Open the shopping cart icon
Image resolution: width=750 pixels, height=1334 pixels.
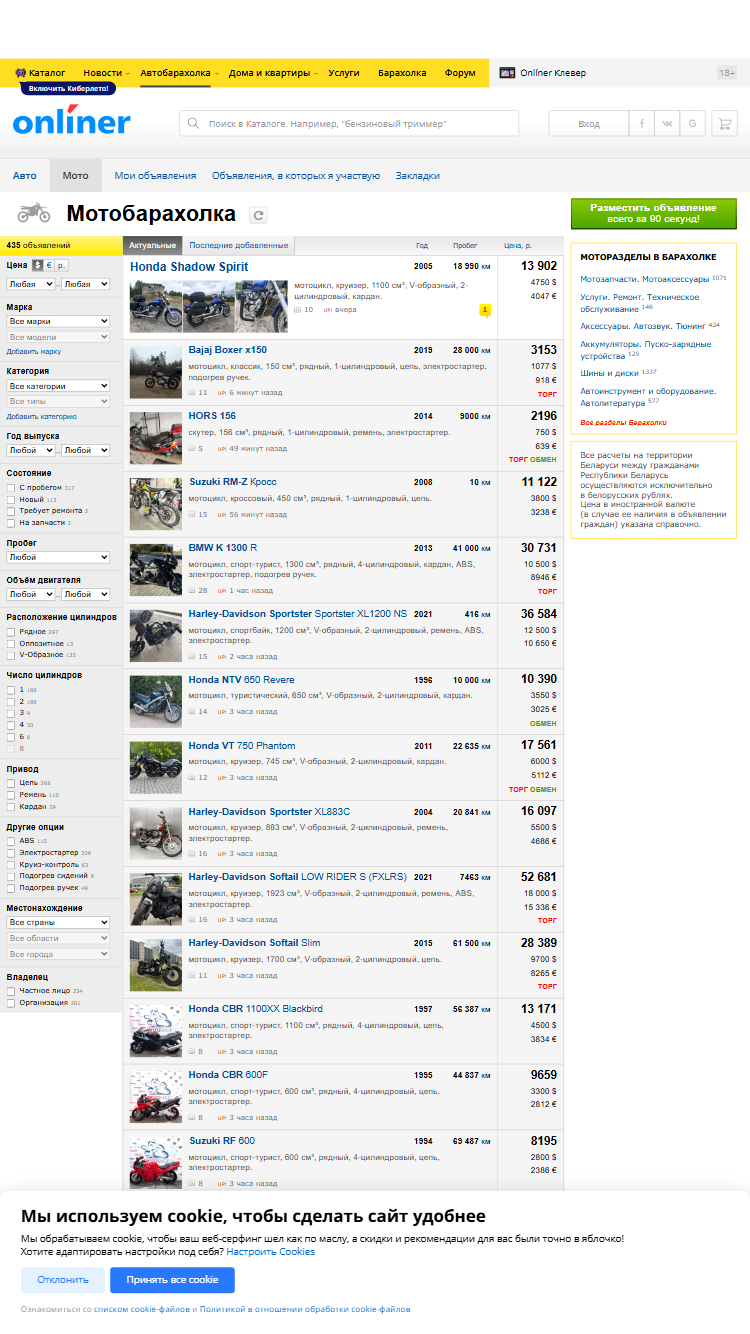tap(722, 123)
